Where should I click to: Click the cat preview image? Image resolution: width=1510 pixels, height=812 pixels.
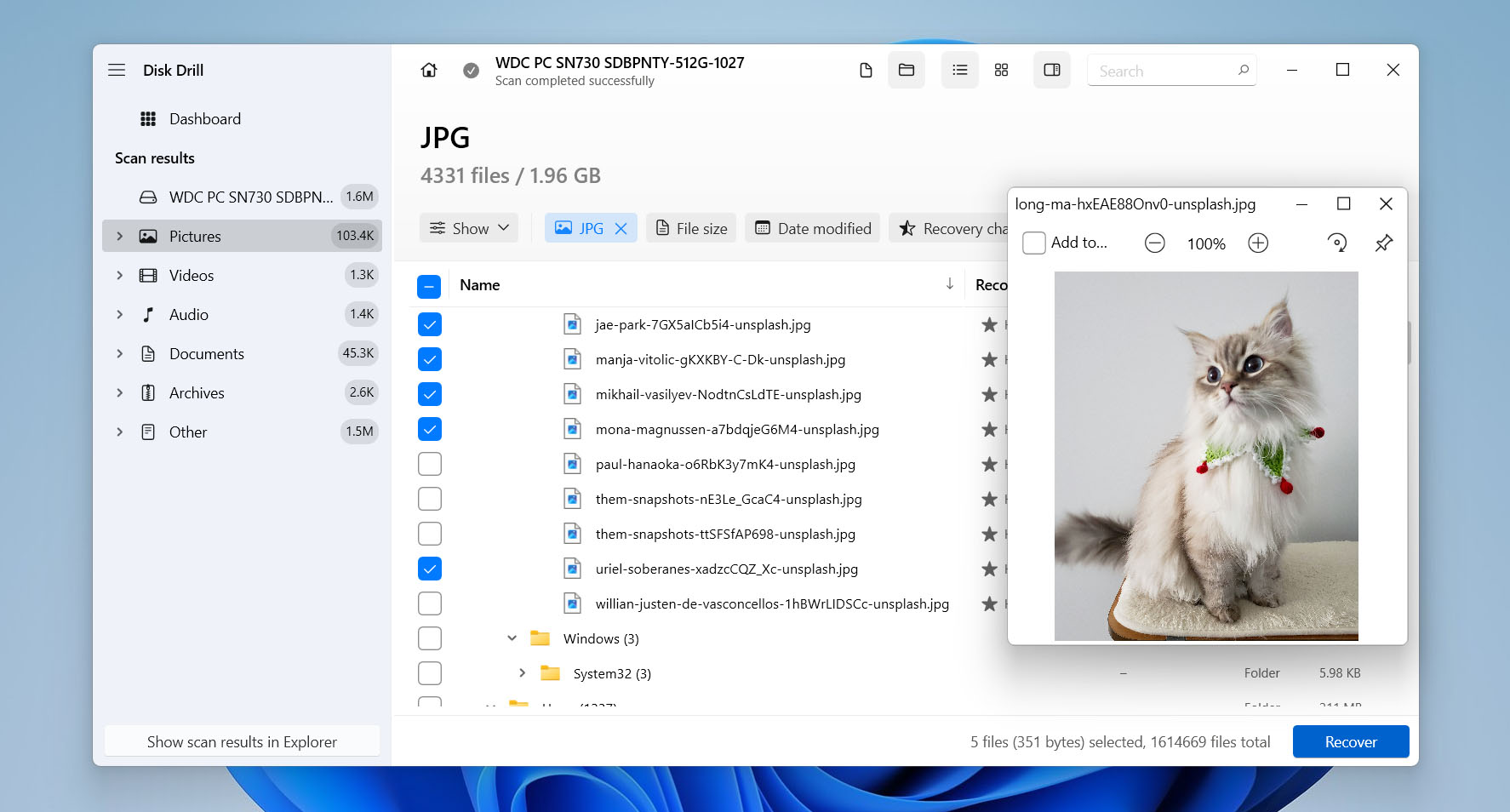1206,456
